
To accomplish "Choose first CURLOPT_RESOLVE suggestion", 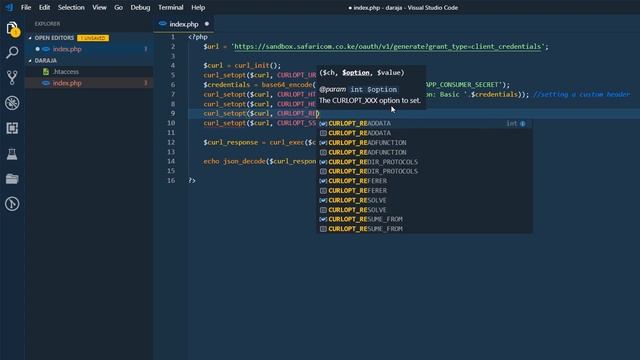I will click(x=424, y=200).
